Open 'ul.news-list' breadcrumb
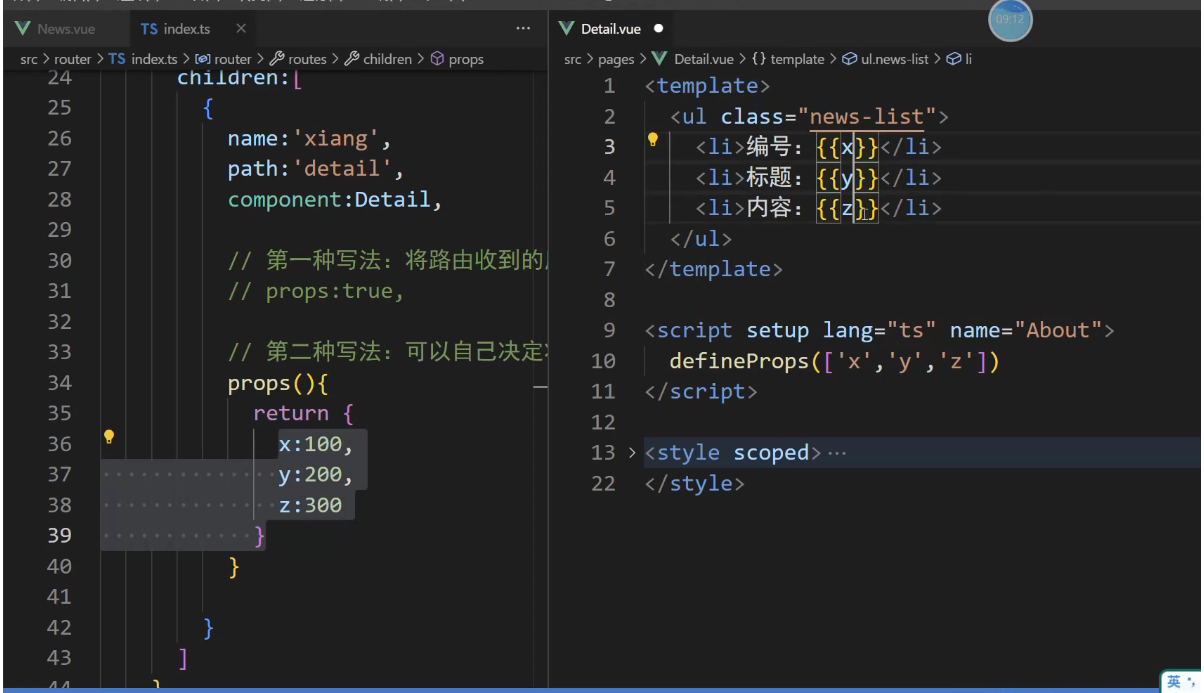Viewport: 1204px width, 693px height. (895, 59)
